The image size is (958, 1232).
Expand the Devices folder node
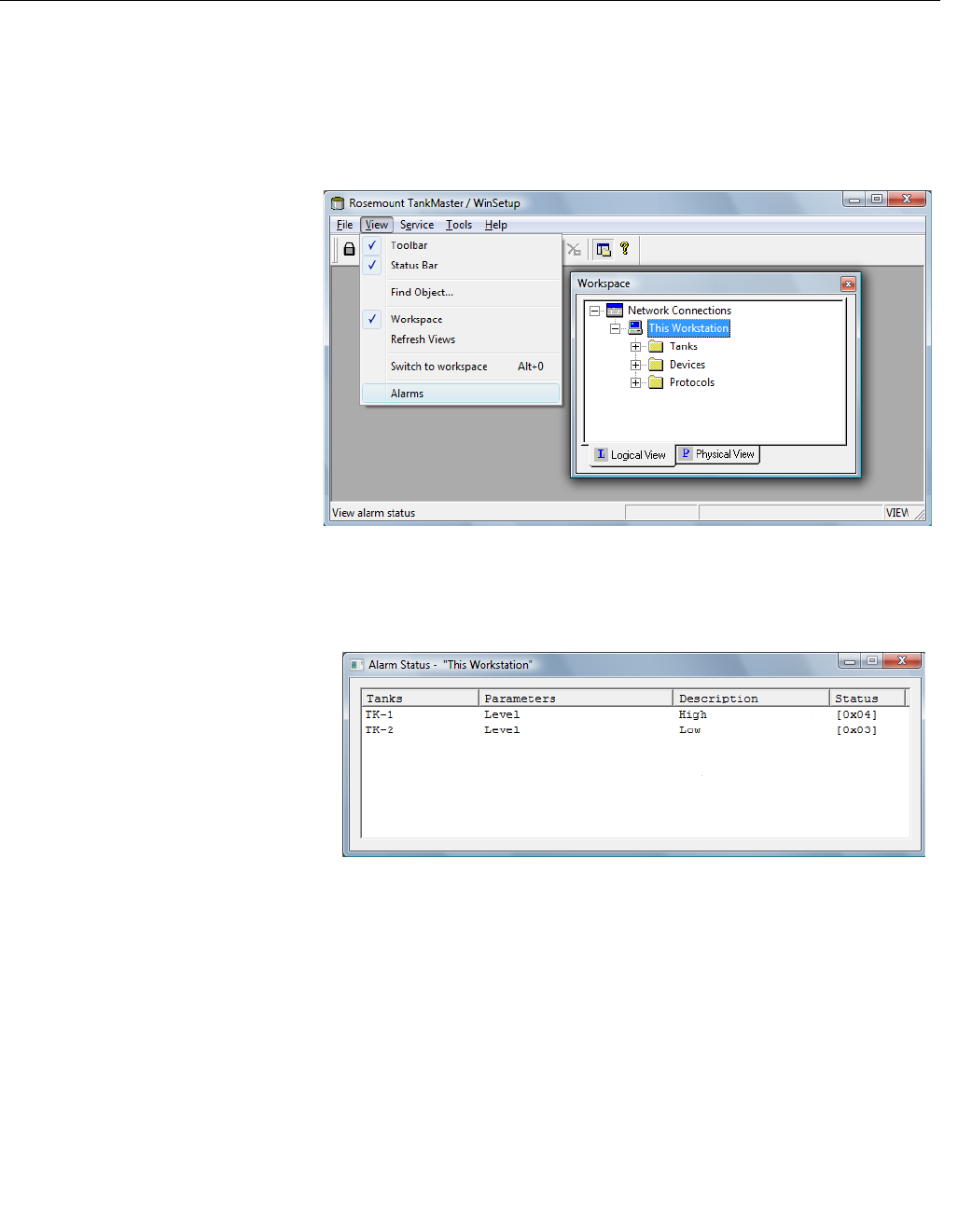tap(635, 365)
